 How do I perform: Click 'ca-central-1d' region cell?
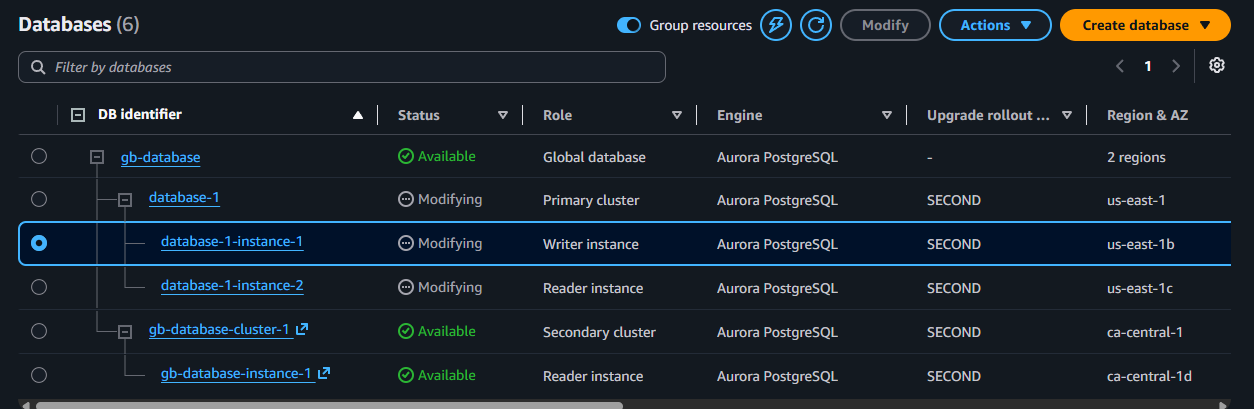click(x=1149, y=376)
